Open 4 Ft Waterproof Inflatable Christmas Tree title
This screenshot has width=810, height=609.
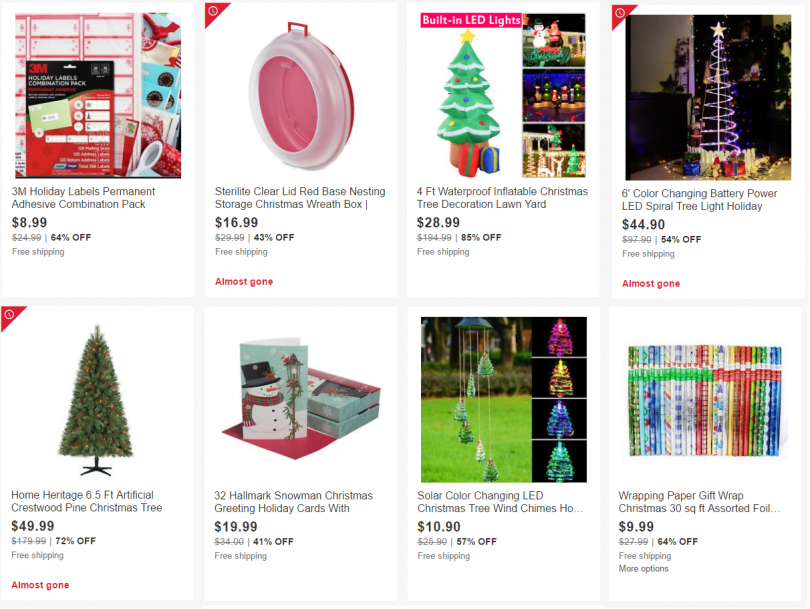point(502,198)
